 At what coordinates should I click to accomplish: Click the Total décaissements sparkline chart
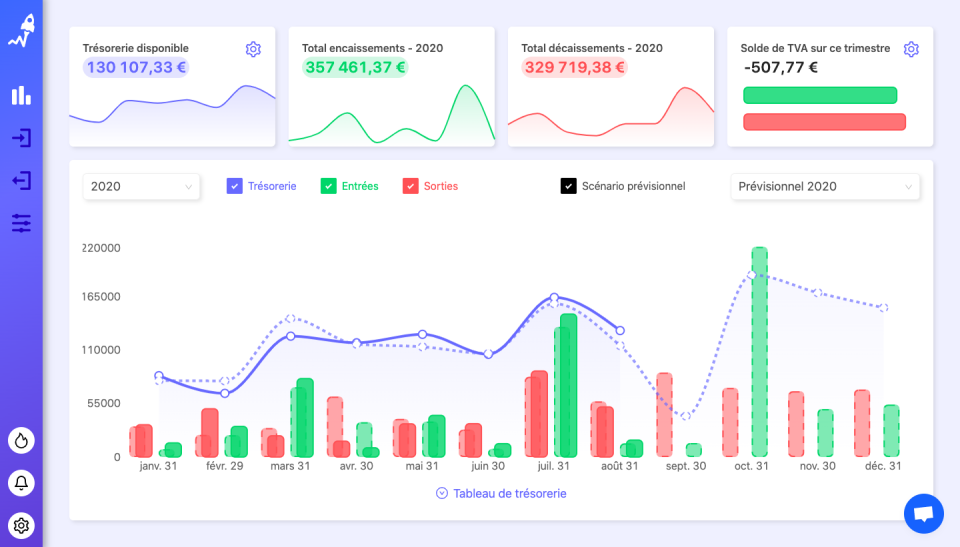610,115
